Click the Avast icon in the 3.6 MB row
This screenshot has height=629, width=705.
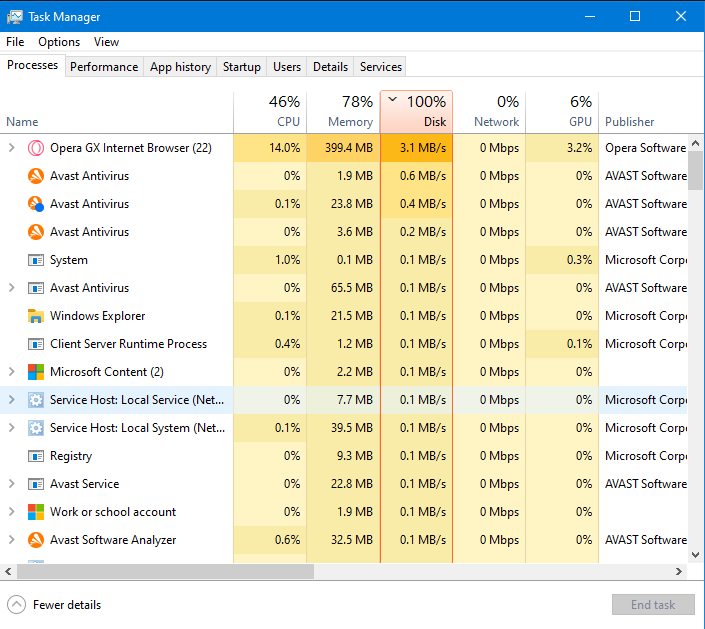[36, 232]
